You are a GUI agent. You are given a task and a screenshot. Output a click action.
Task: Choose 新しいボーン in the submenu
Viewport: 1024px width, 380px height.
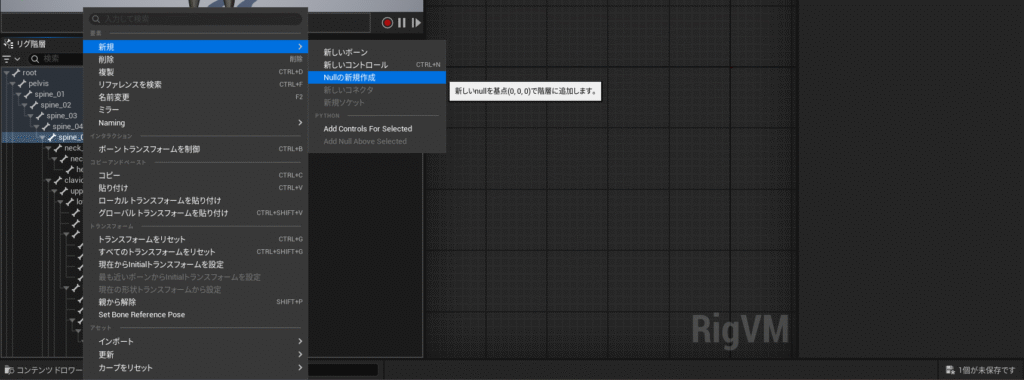[377, 52]
